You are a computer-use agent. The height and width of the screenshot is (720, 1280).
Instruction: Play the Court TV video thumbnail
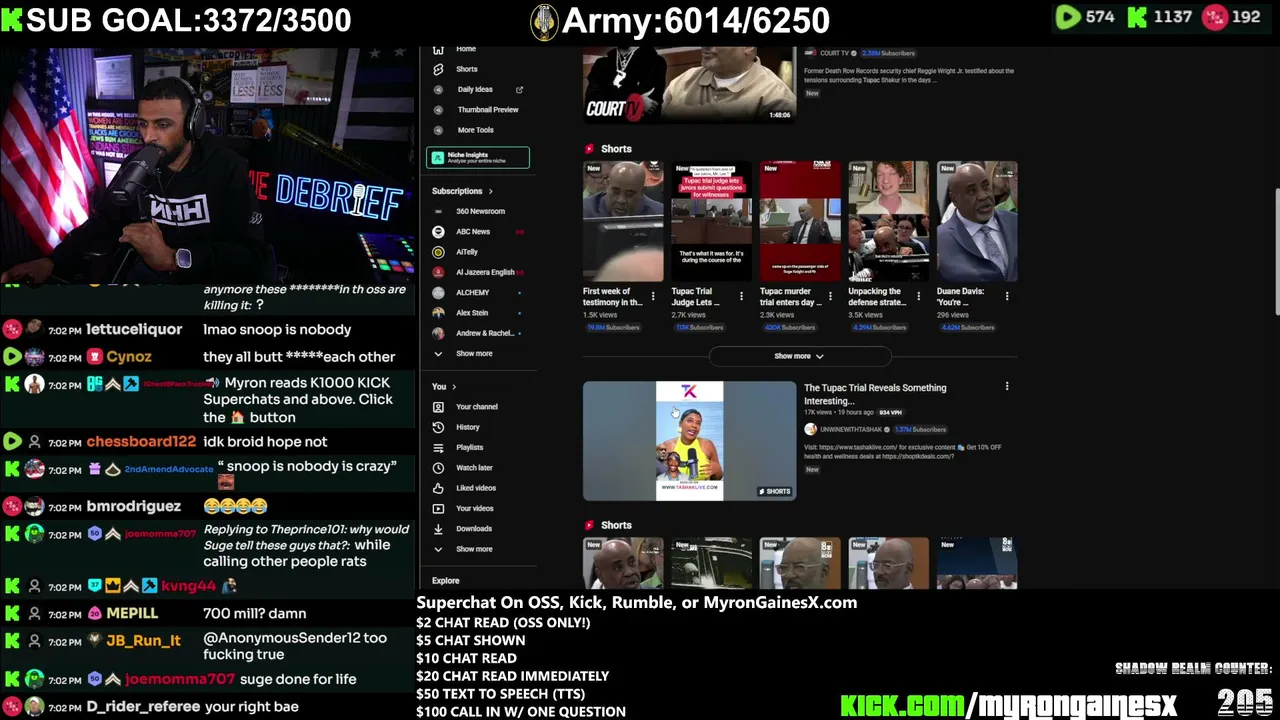pos(689,84)
